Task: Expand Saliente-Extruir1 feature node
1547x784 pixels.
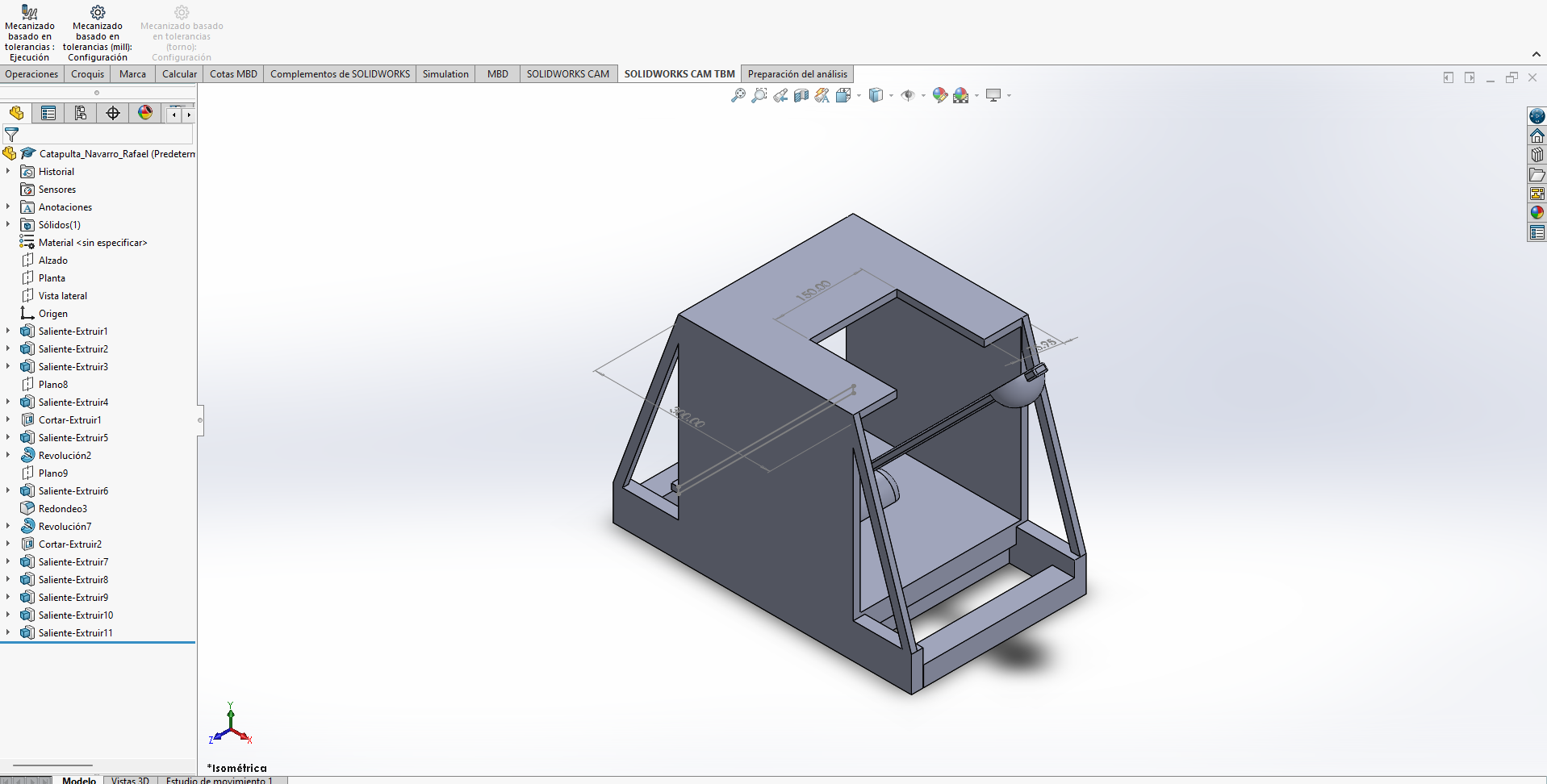Action: coord(8,331)
